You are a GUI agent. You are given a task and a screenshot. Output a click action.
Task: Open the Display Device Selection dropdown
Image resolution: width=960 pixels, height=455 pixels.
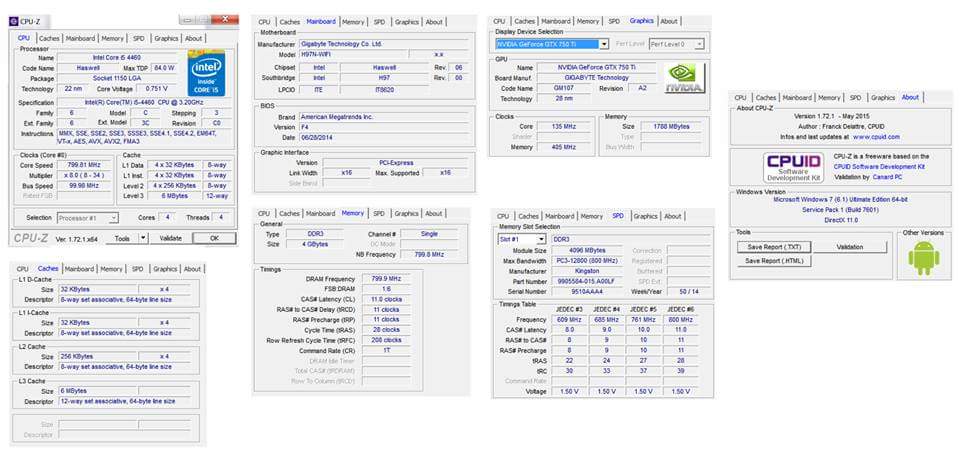[x=552, y=44]
